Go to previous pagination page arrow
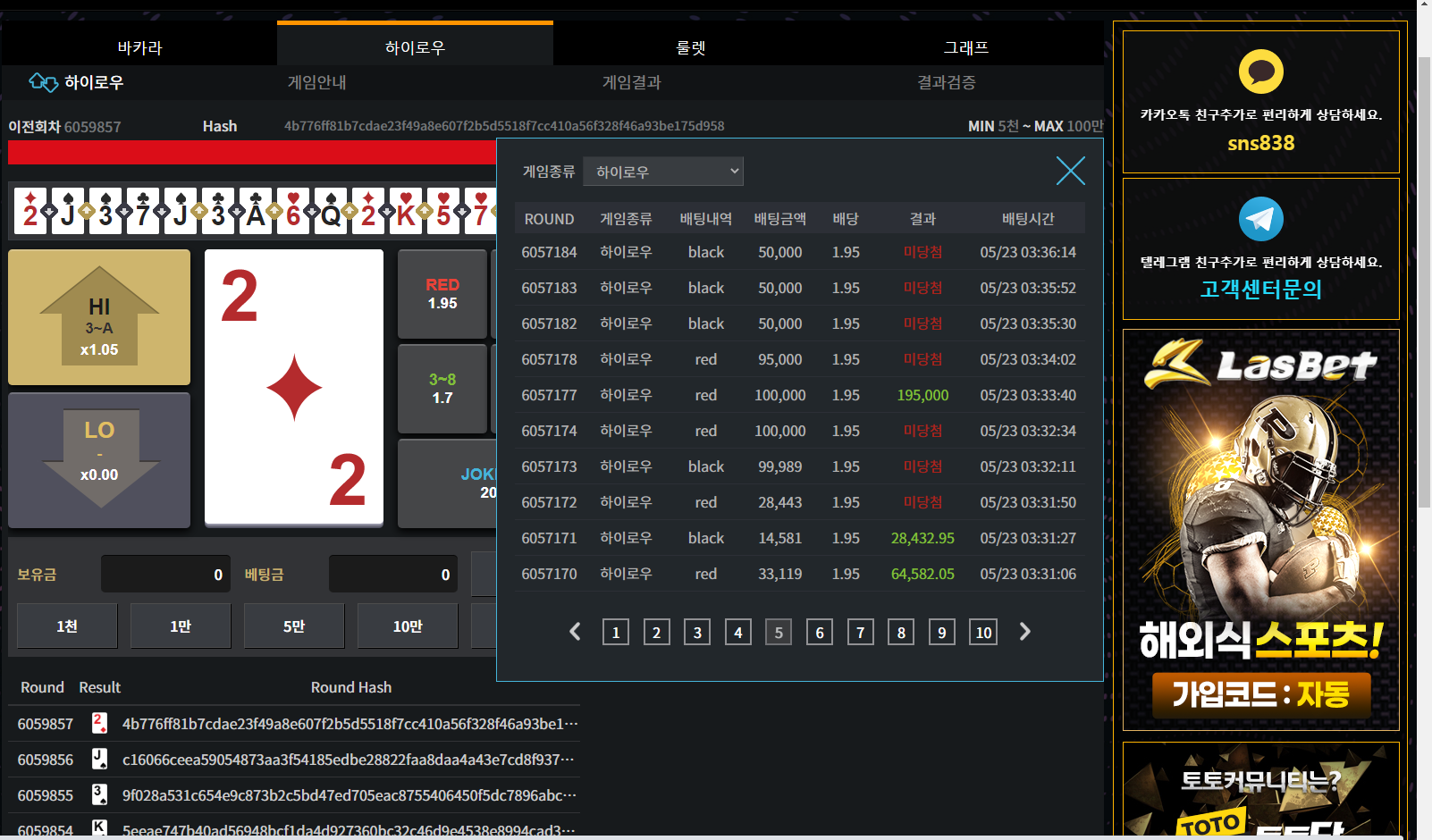 coord(575,632)
